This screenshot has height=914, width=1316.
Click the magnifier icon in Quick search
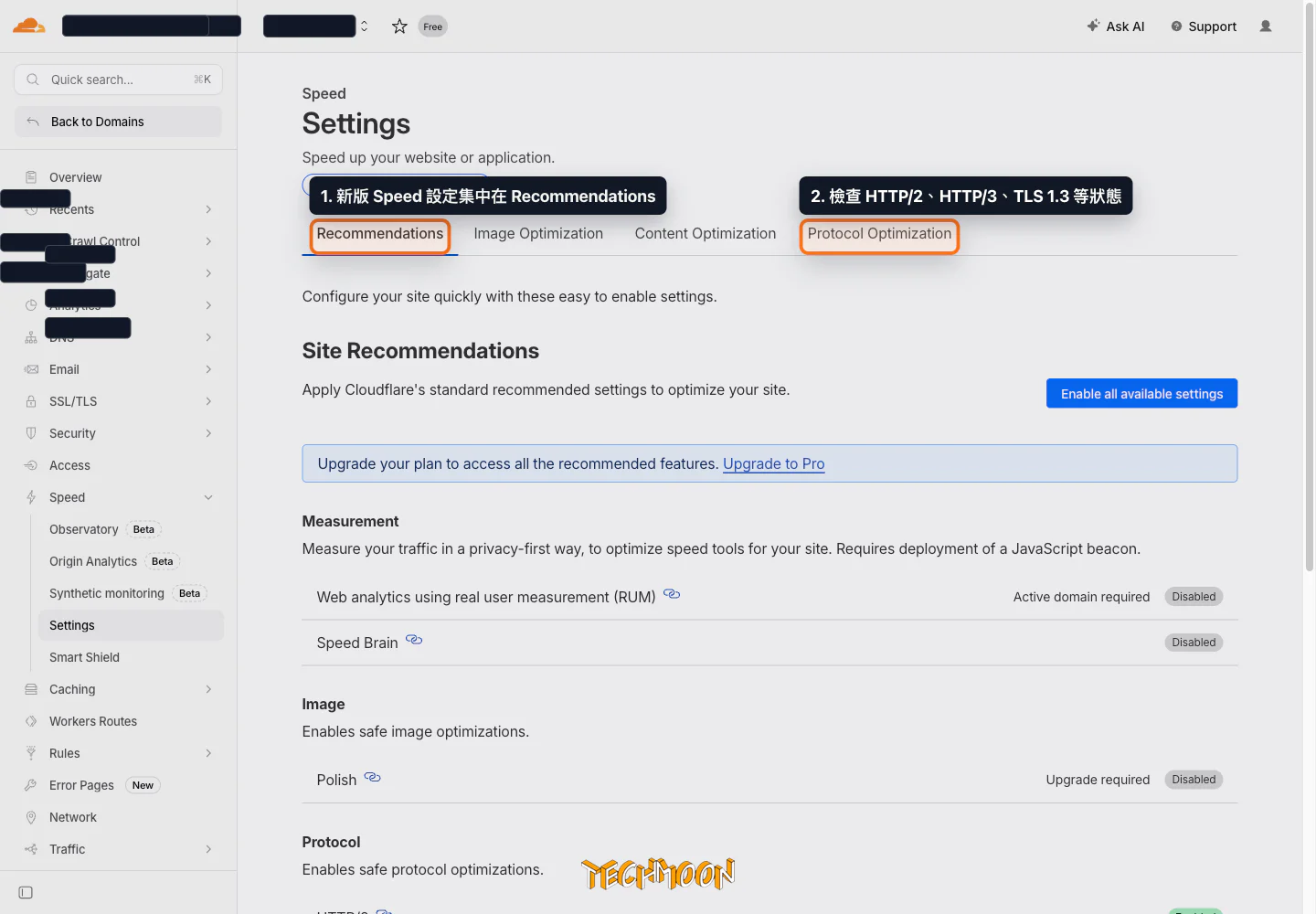[33, 80]
